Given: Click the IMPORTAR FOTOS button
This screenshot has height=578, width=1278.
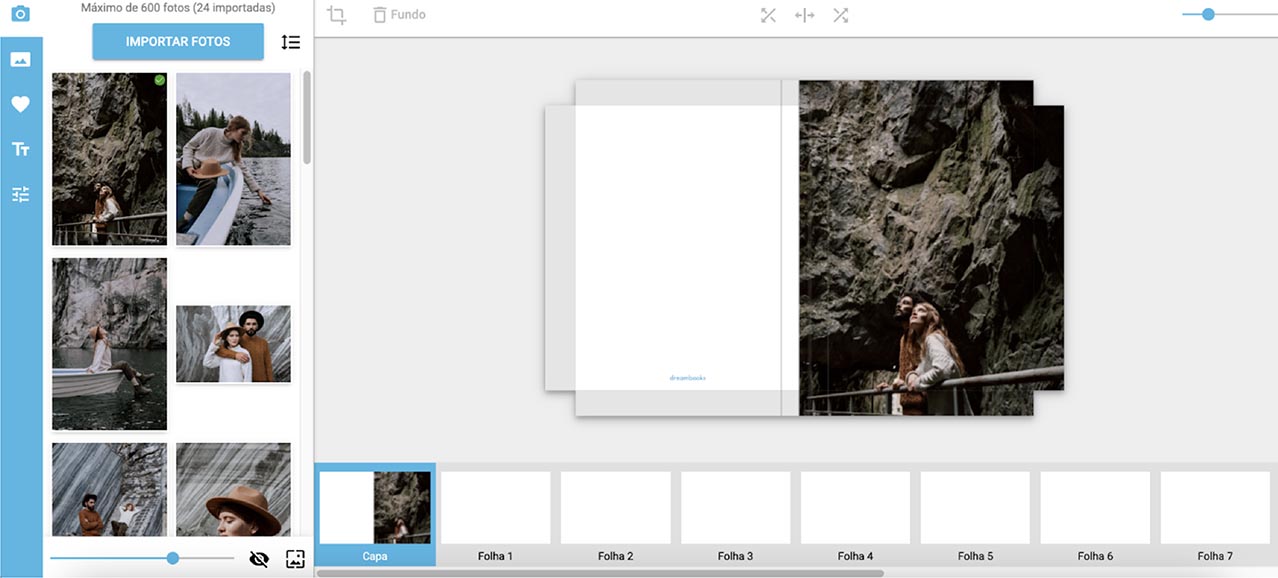Looking at the screenshot, I should [x=178, y=42].
